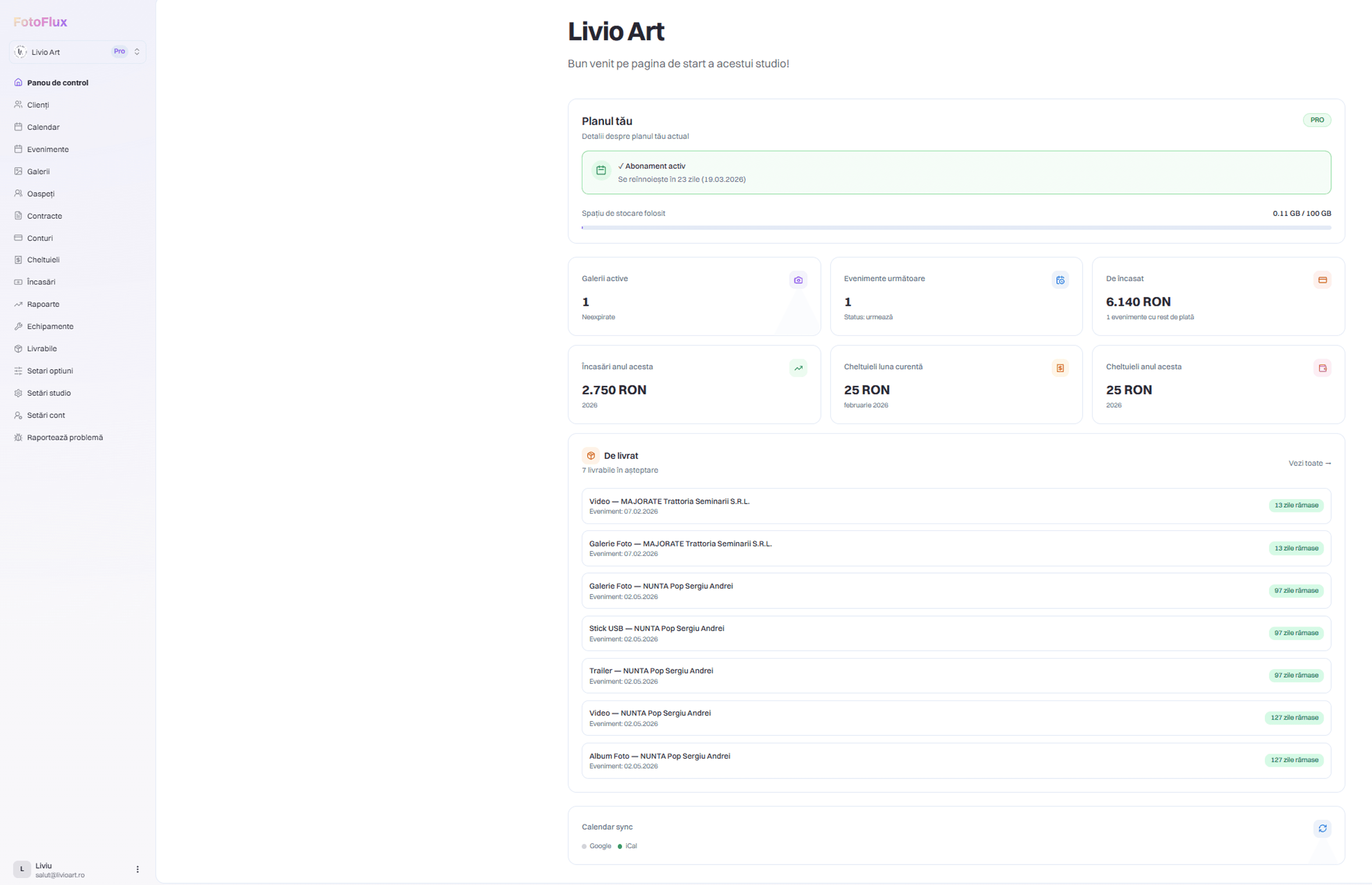This screenshot has height=885, width=1372.
Task: Toggle the Google calendar sync indicator
Action: click(596, 846)
